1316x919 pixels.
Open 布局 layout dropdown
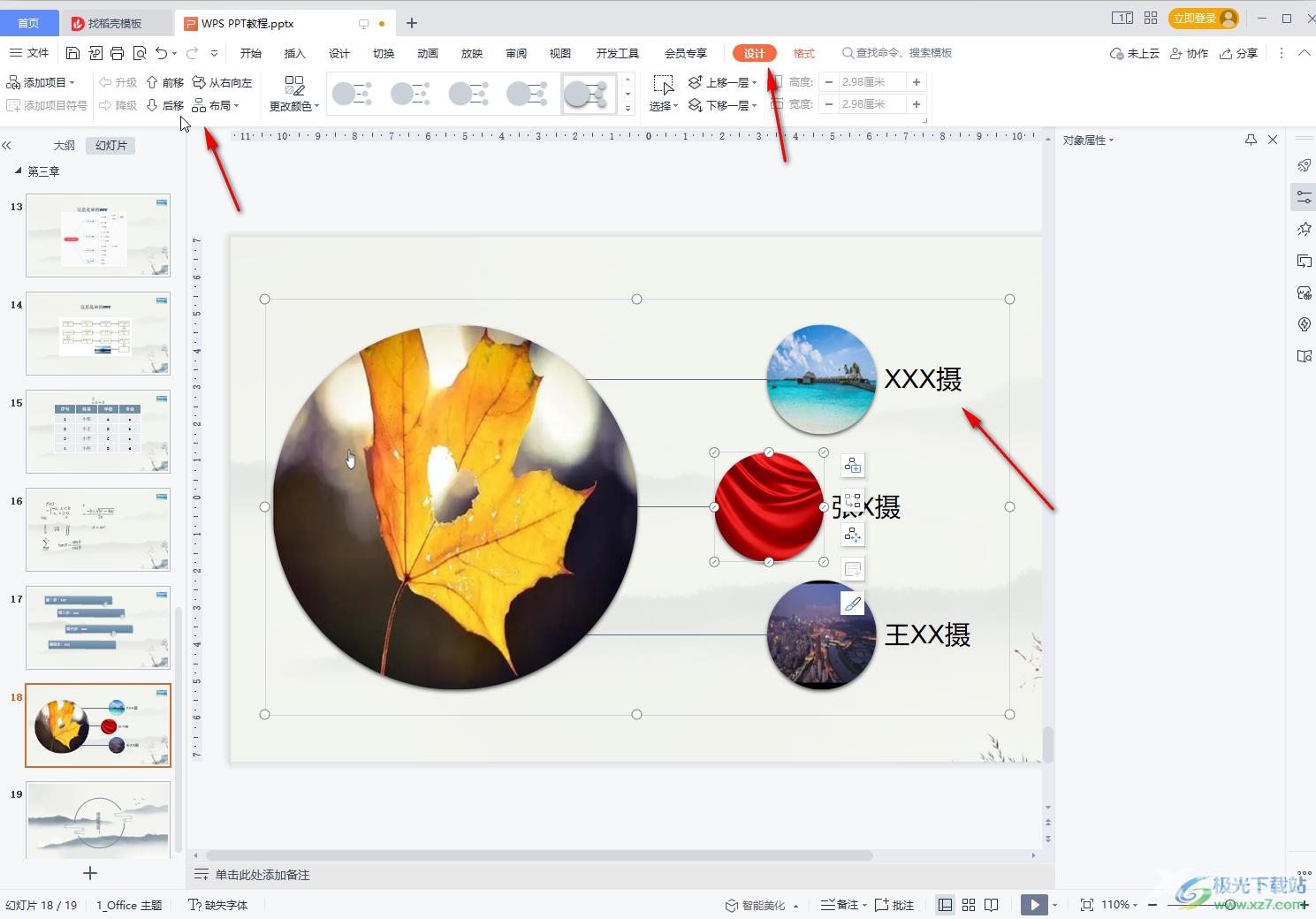point(217,105)
